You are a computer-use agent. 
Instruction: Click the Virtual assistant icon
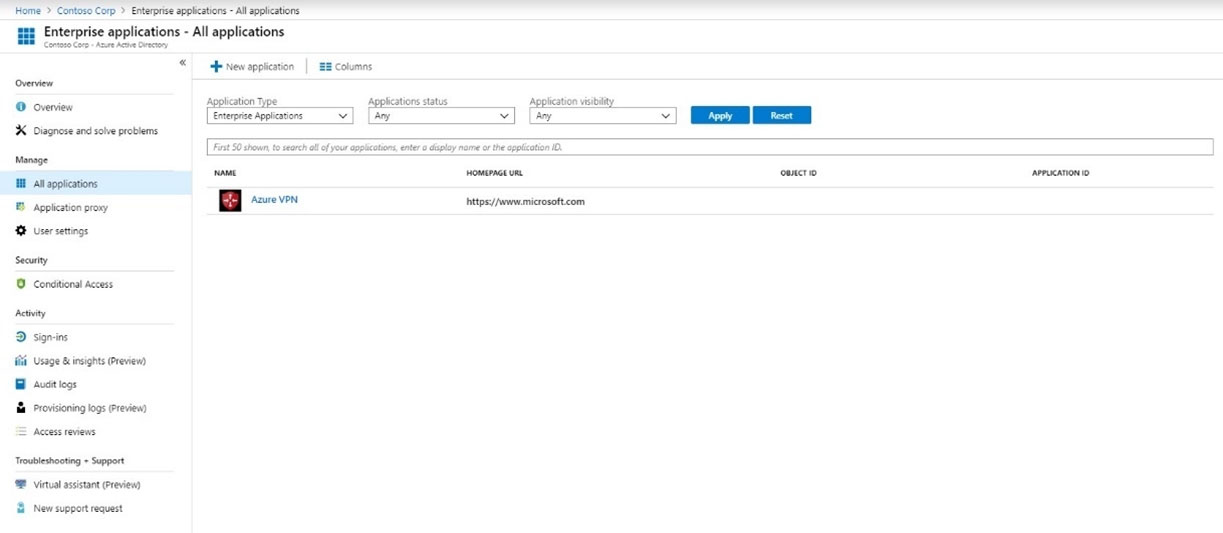(x=21, y=485)
